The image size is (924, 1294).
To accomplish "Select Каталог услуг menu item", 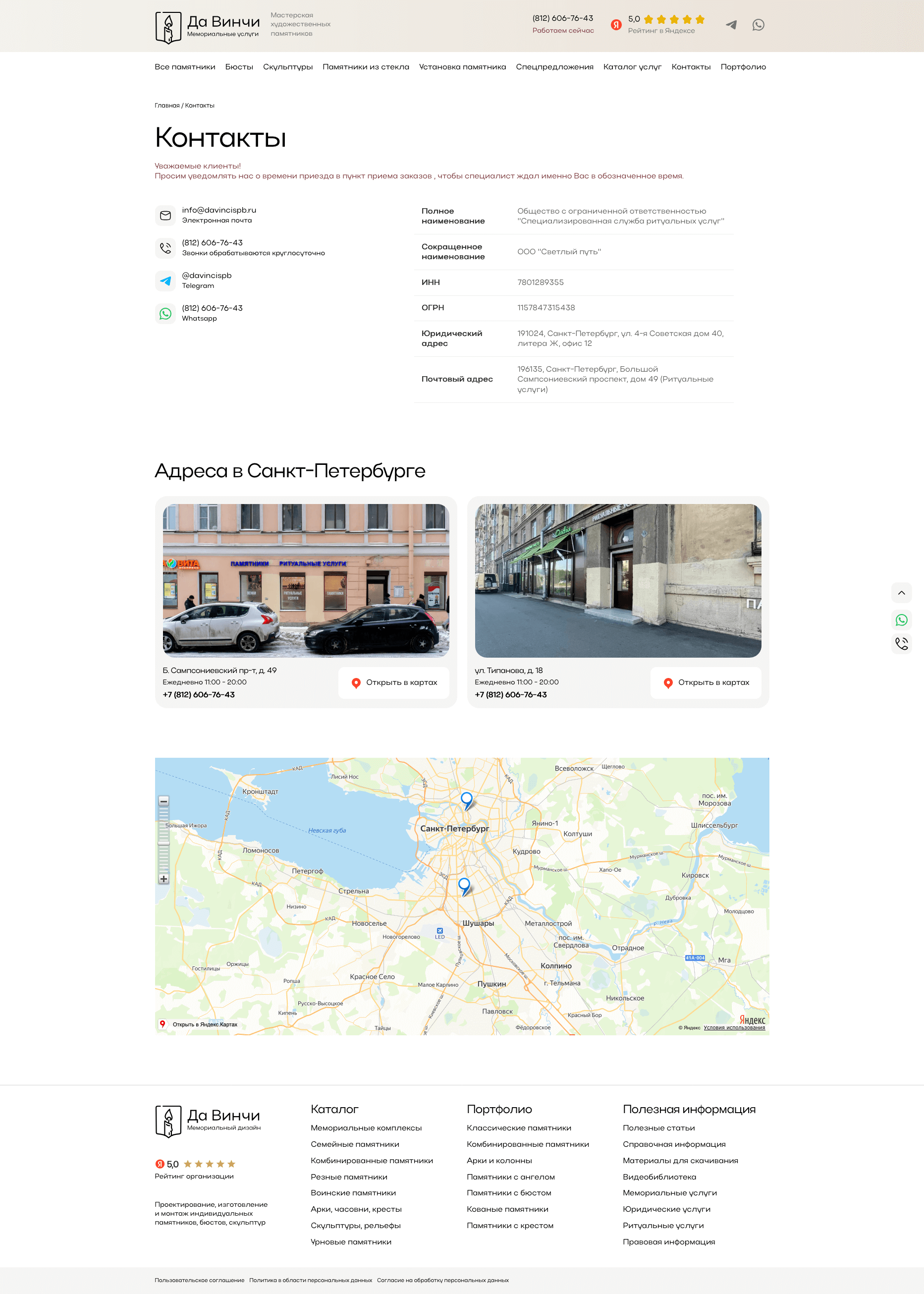I will [632, 67].
